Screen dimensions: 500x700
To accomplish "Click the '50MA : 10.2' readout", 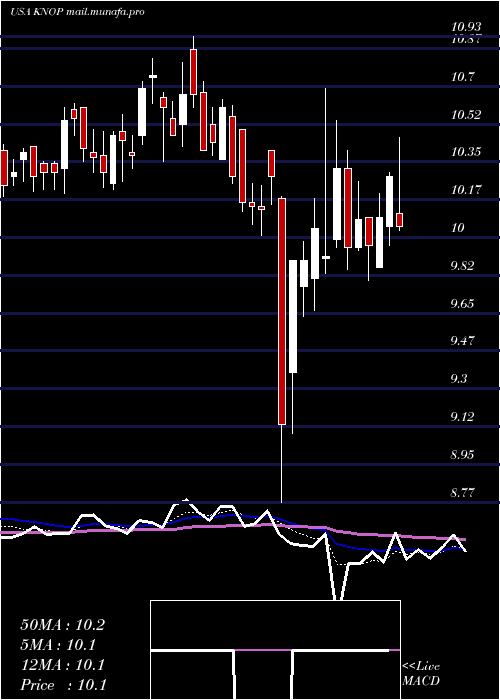I will tap(63, 625).
